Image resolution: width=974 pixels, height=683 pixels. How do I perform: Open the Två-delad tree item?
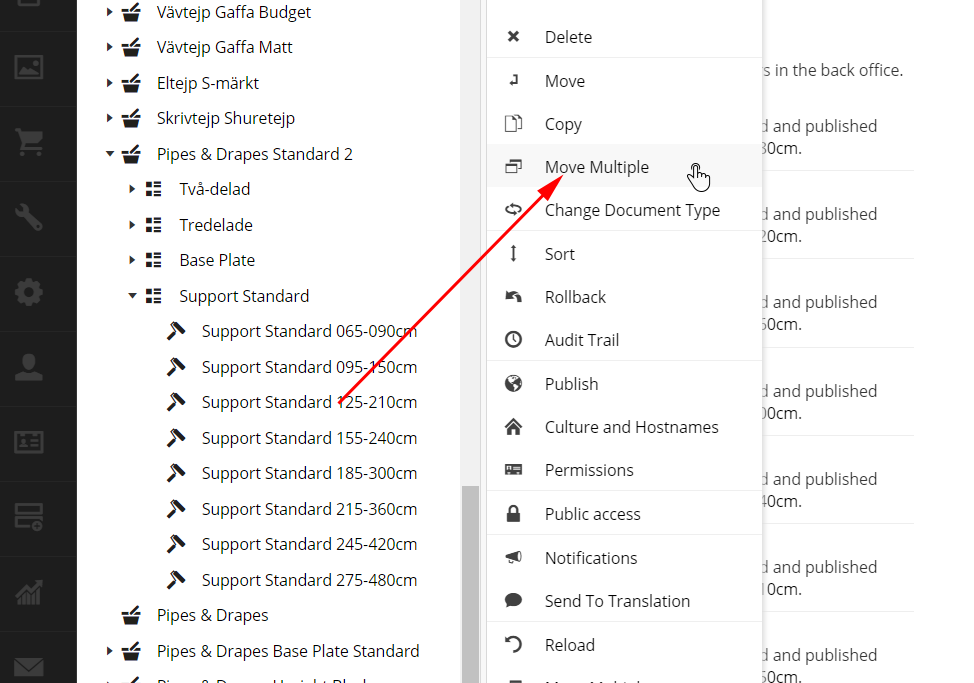[214, 189]
